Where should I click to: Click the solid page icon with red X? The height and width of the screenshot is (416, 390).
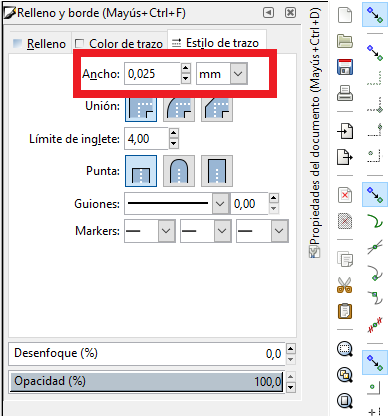(x=345, y=195)
